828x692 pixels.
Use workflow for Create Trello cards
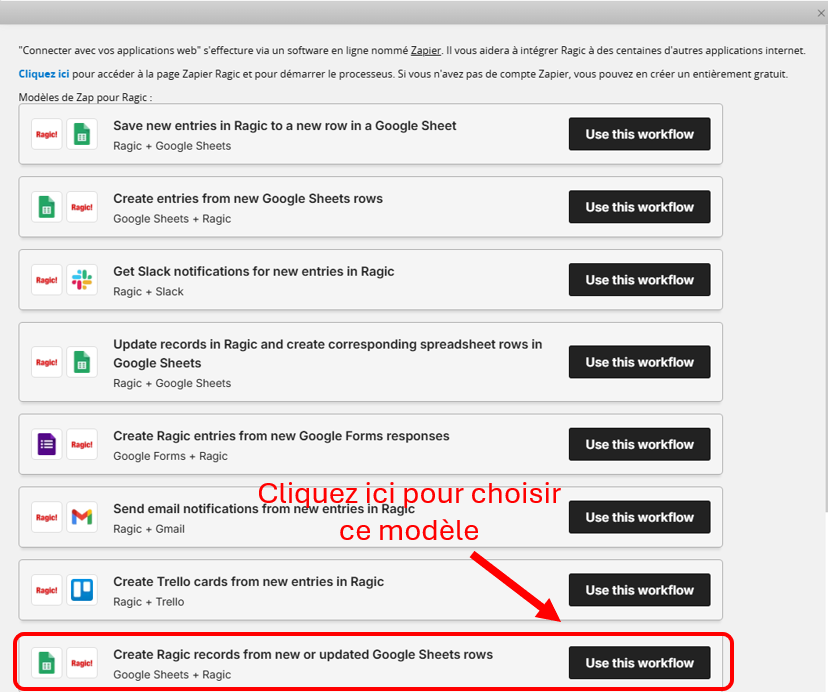639,590
